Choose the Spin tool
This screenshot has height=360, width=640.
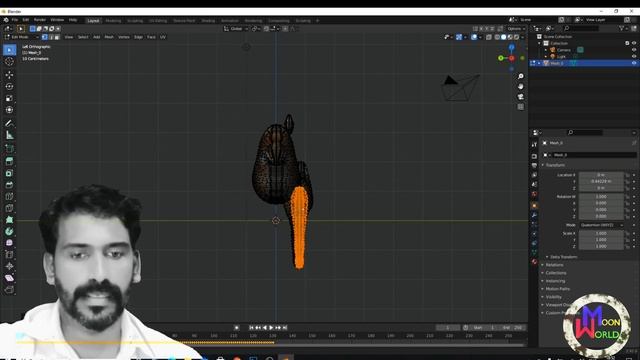pyautogui.click(x=9, y=231)
